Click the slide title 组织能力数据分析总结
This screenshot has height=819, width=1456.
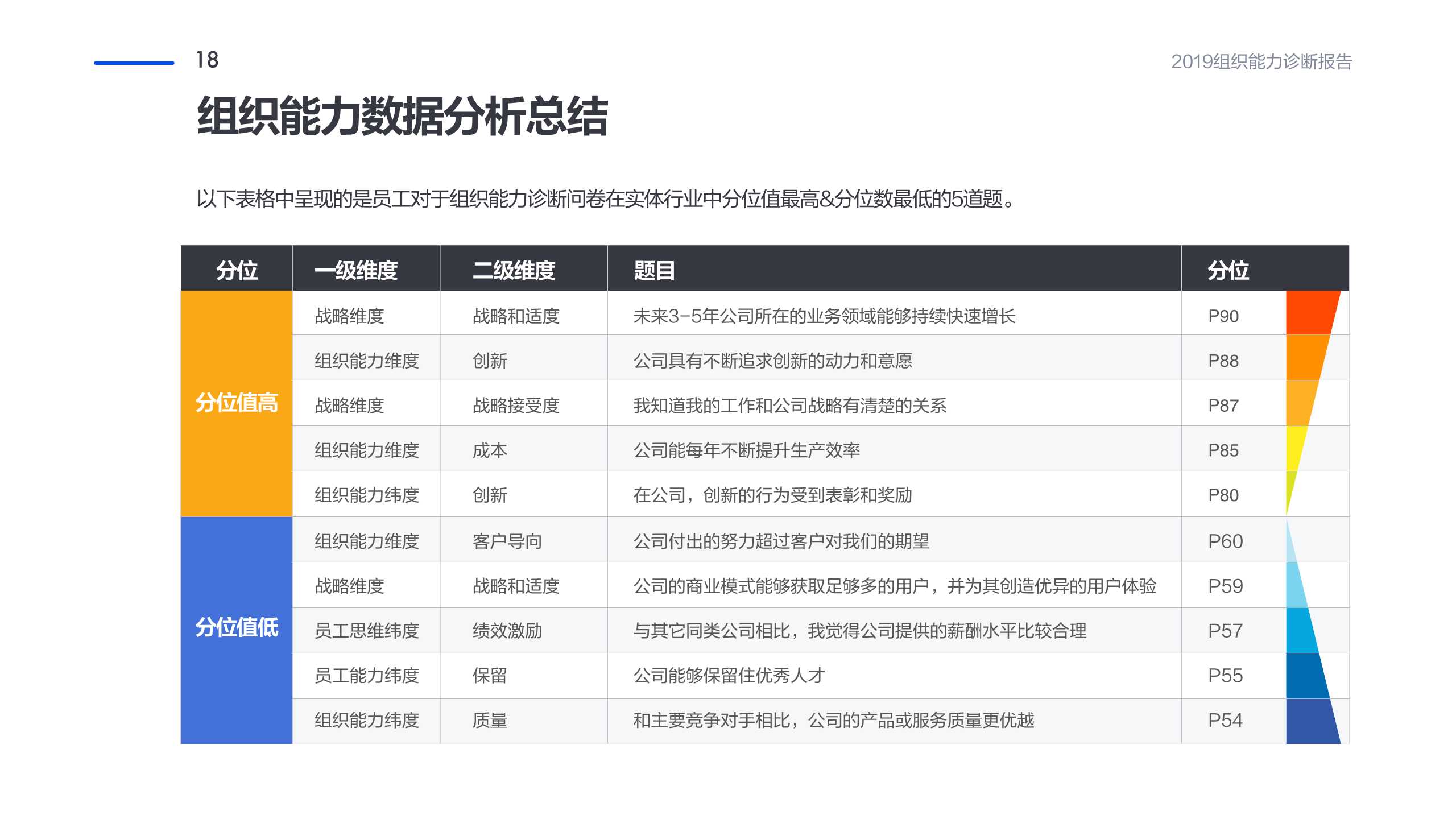(x=405, y=115)
